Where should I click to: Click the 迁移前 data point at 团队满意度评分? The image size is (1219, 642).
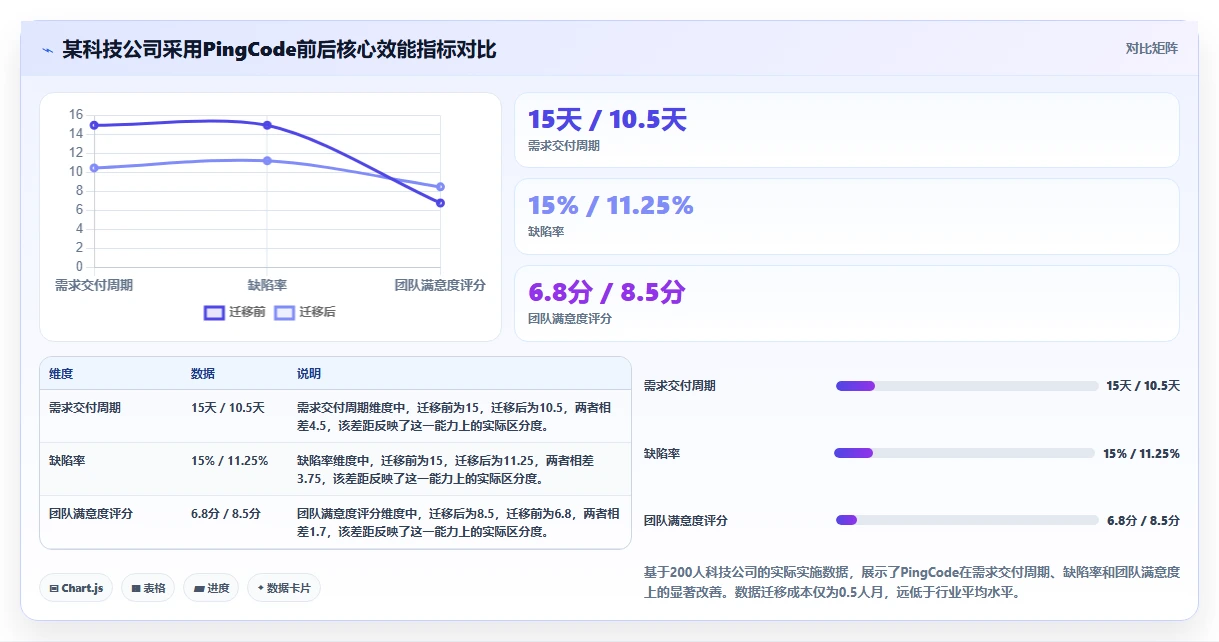440,203
